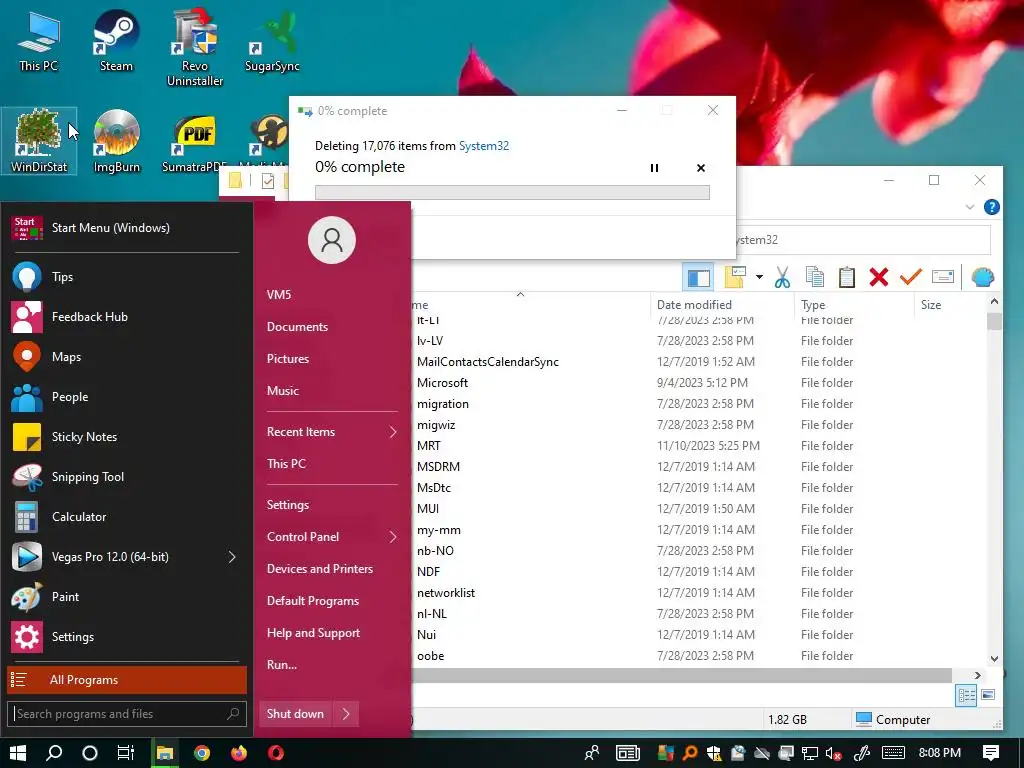This screenshot has width=1024, height=768.
Task: Open Pictures from the Start menu
Action: (287, 359)
